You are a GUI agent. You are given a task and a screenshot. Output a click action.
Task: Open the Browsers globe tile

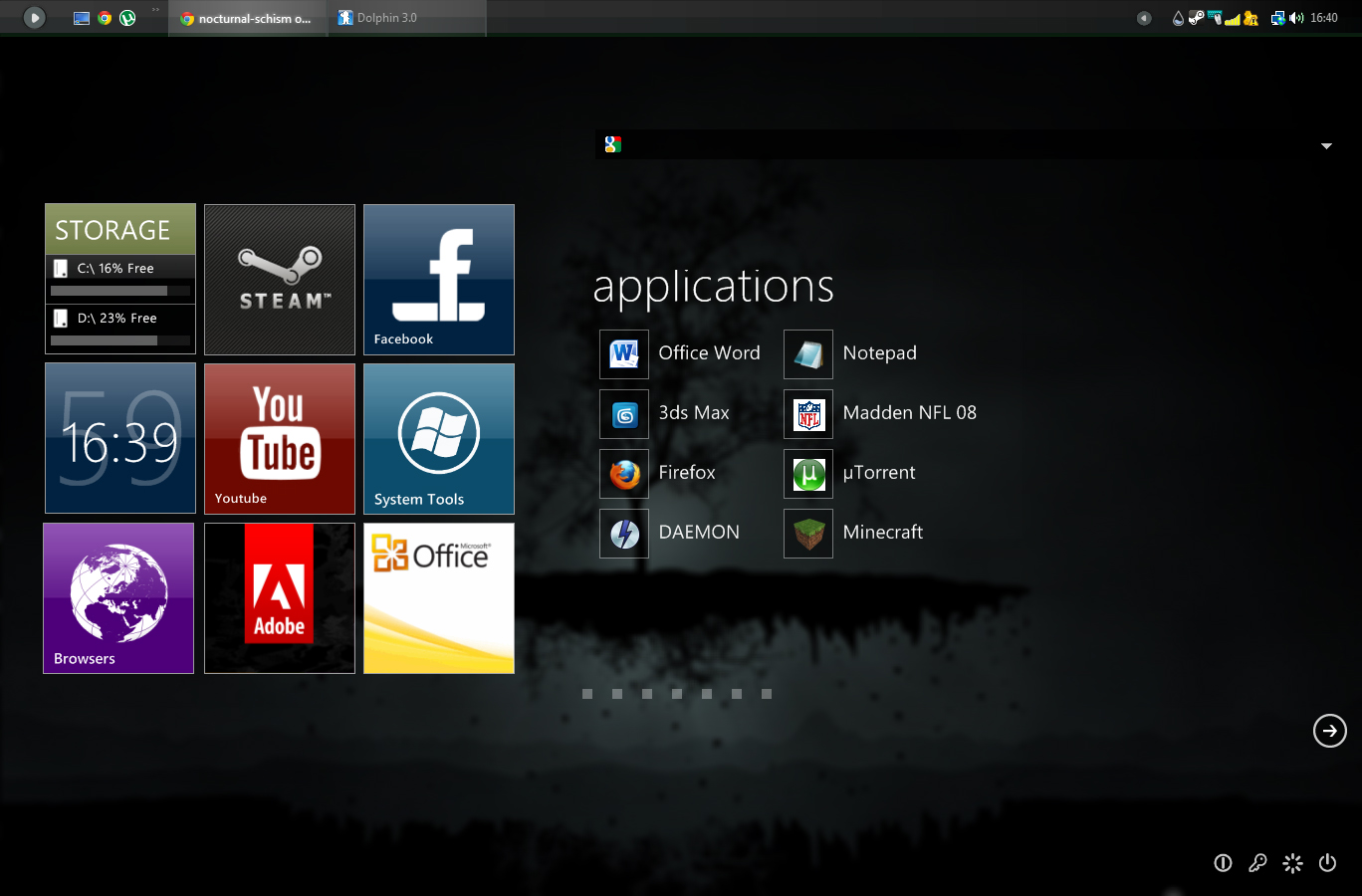click(x=118, y=598)
